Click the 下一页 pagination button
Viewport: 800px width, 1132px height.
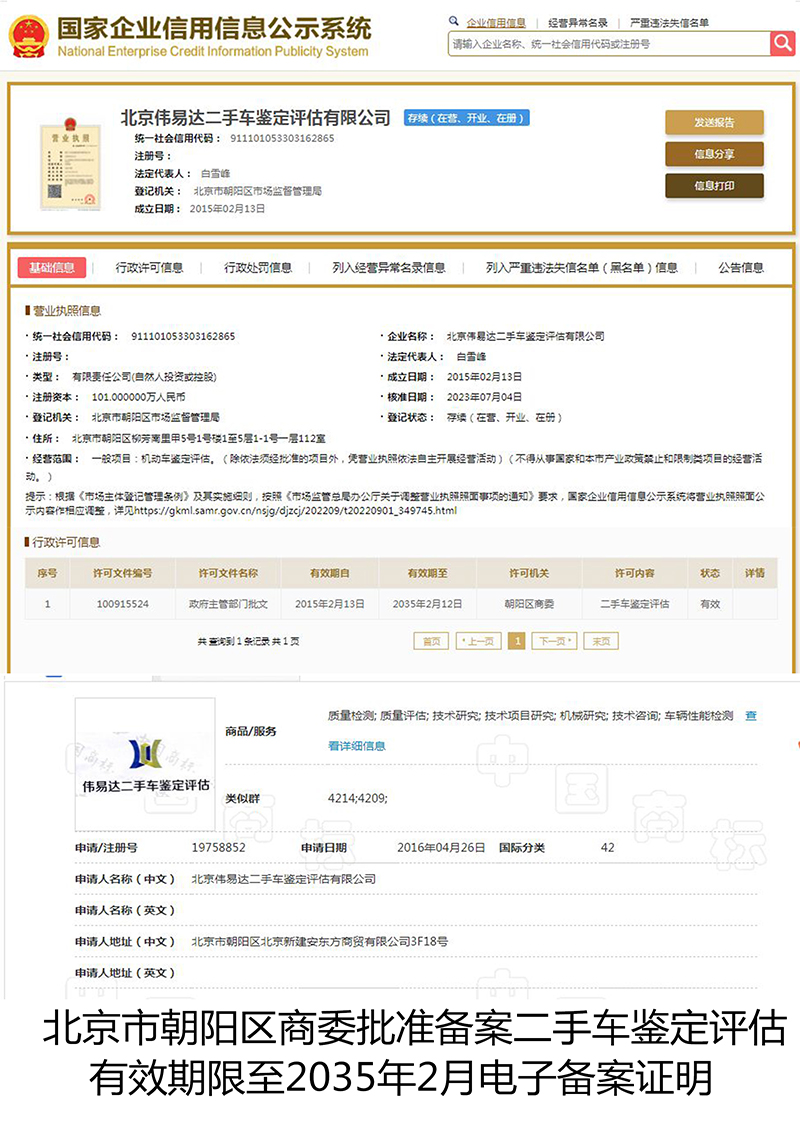click(x=555, y=641)
